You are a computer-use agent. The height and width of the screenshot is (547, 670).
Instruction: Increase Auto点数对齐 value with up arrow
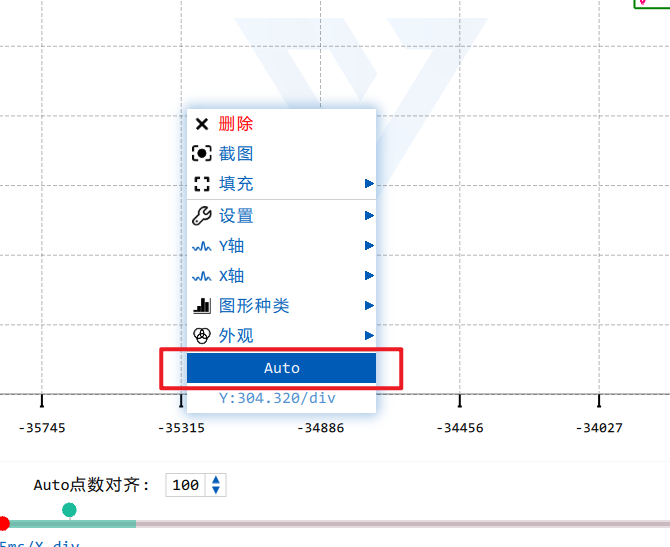(216, 480)
